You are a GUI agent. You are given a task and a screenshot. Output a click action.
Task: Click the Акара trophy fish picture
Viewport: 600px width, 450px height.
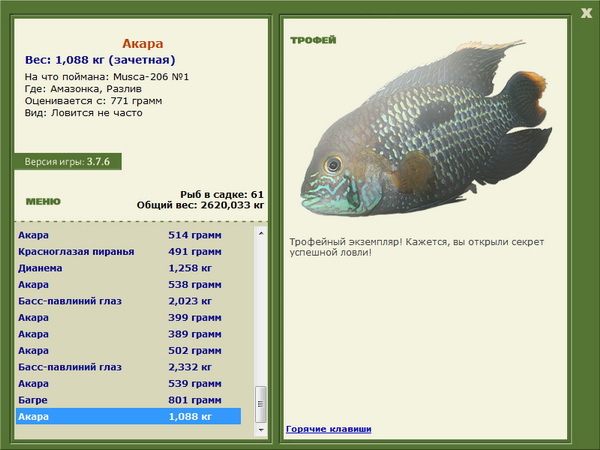point(426,128)
